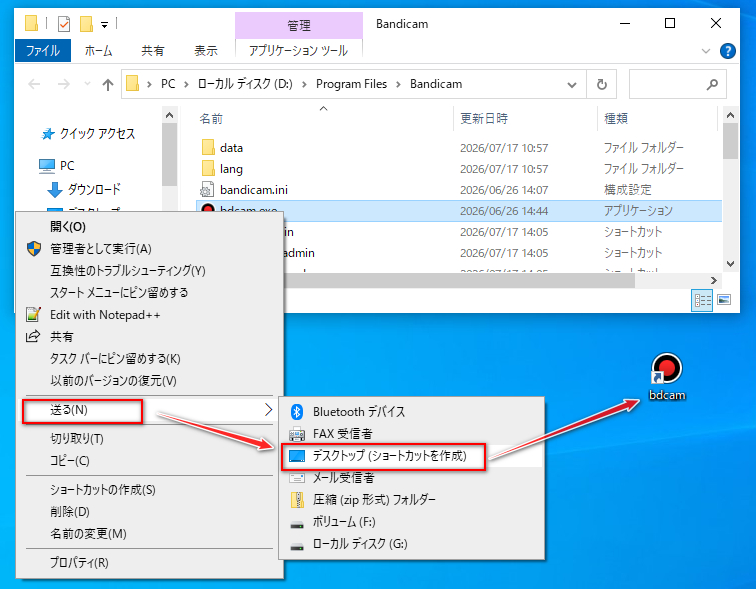This screenshot has width=756, height=589.
Task: Click the ローカル ディスク (G:) drive icon
Action: pyautogui.click(x=297, y=546)
